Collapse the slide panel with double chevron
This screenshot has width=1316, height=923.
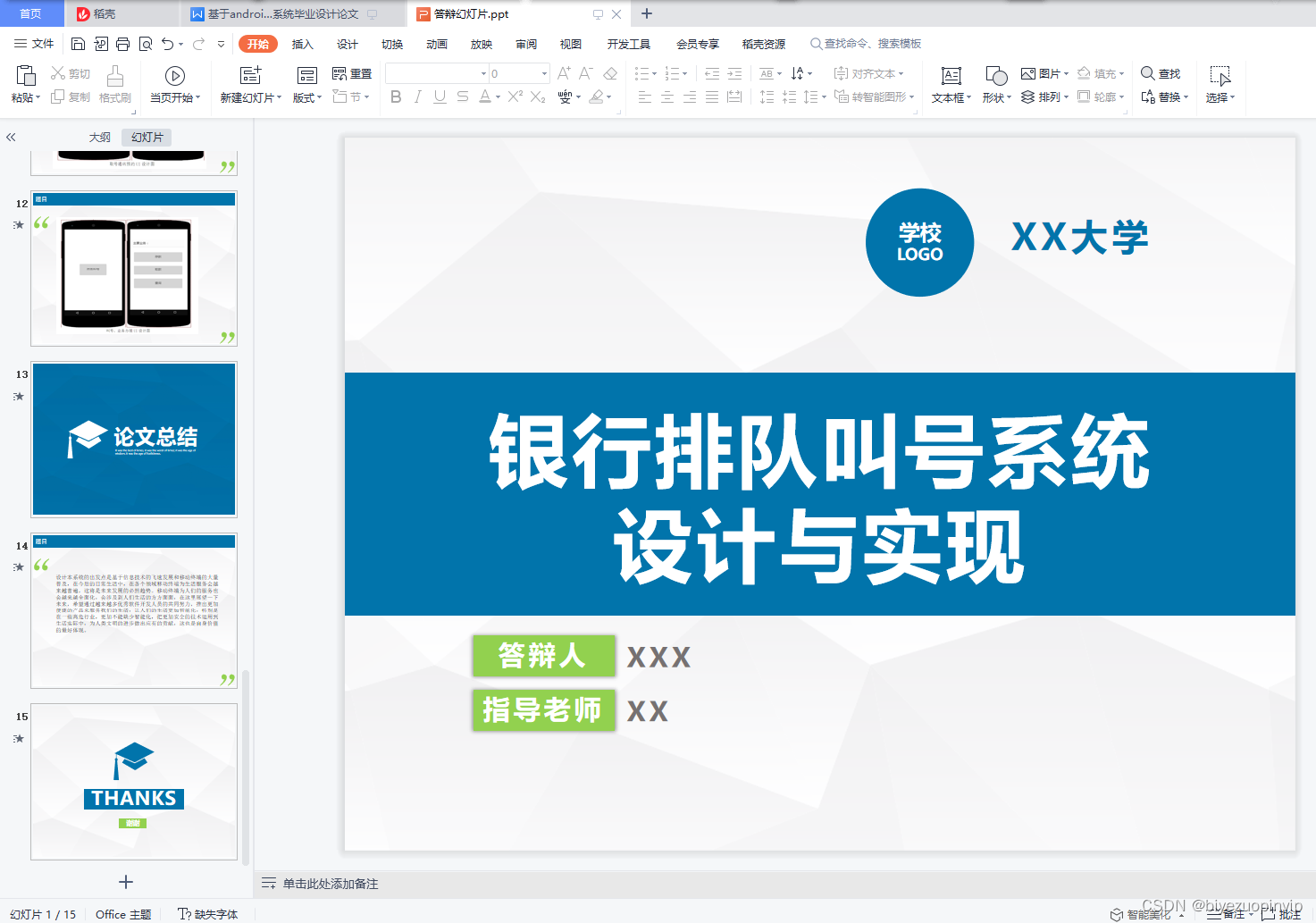coord(11,138)
